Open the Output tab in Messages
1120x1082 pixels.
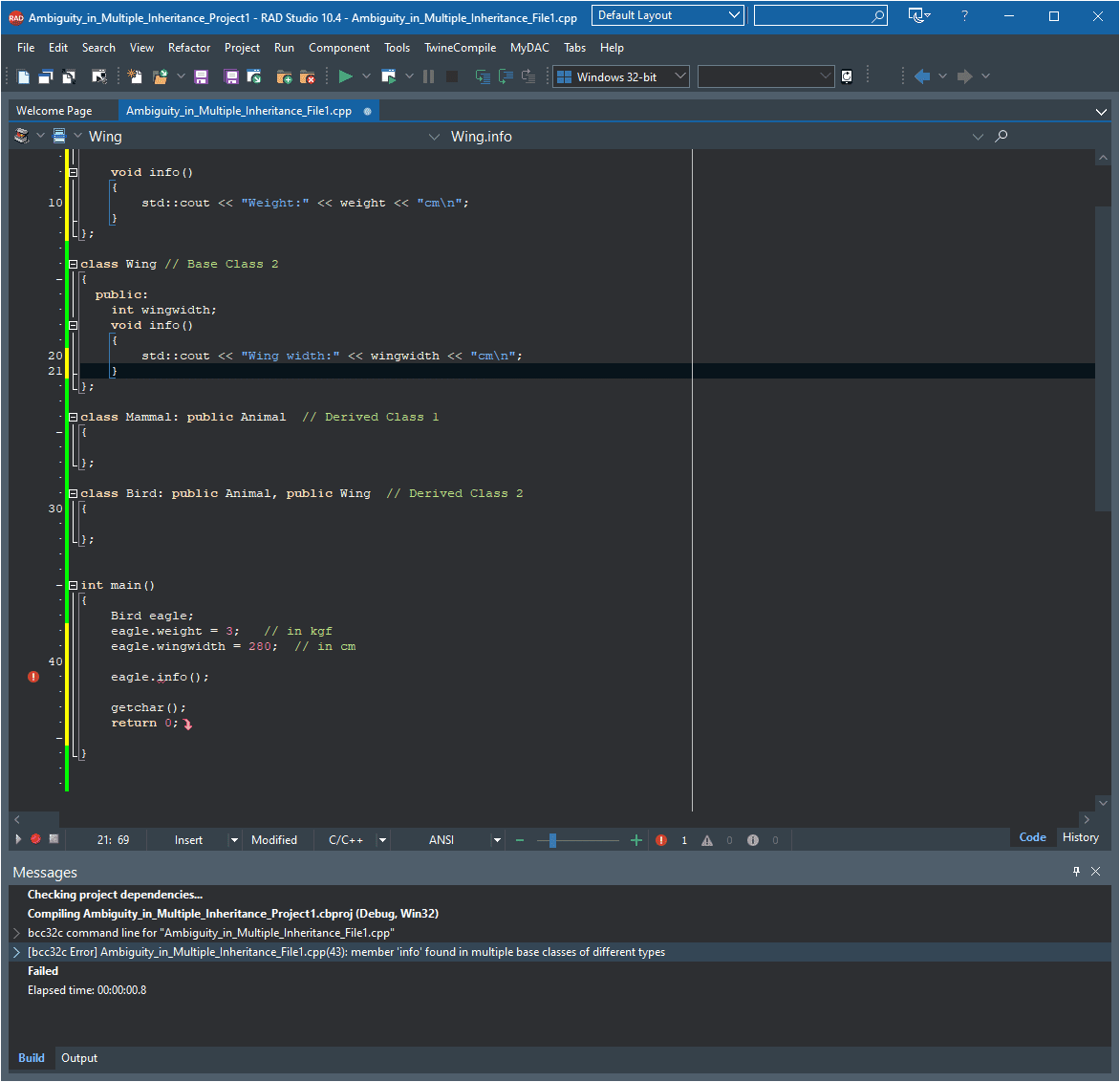78,1057
